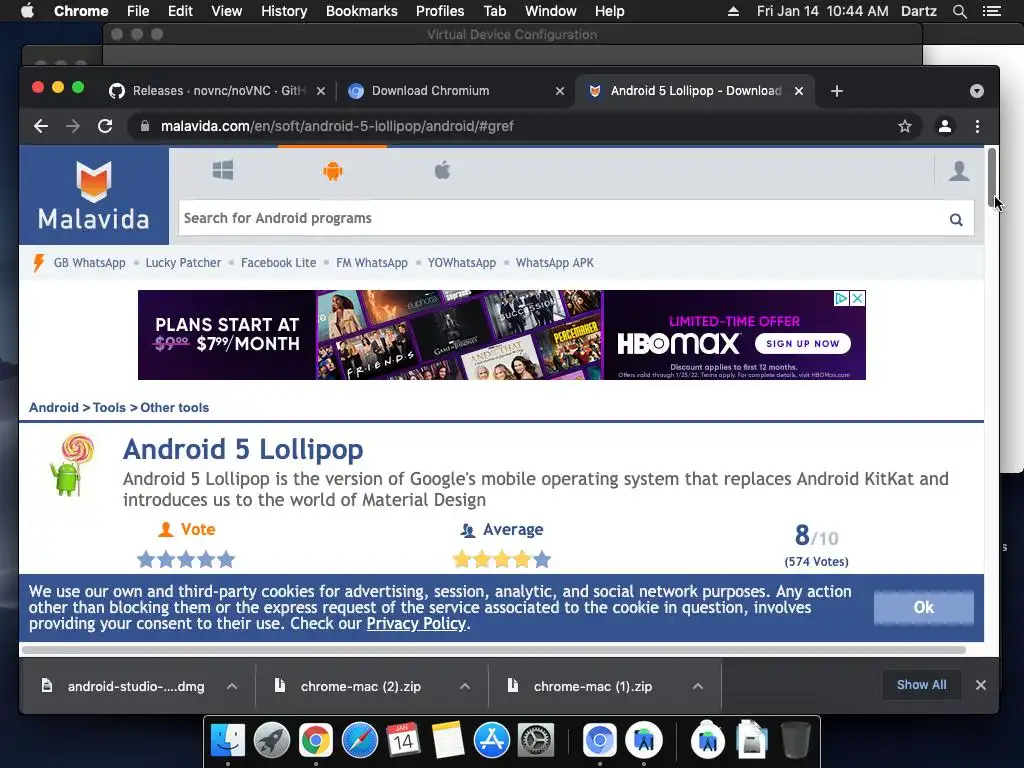Close the downloads bar
The image size is (1024, 768).
pyautogui.click(x=980, y=685)
